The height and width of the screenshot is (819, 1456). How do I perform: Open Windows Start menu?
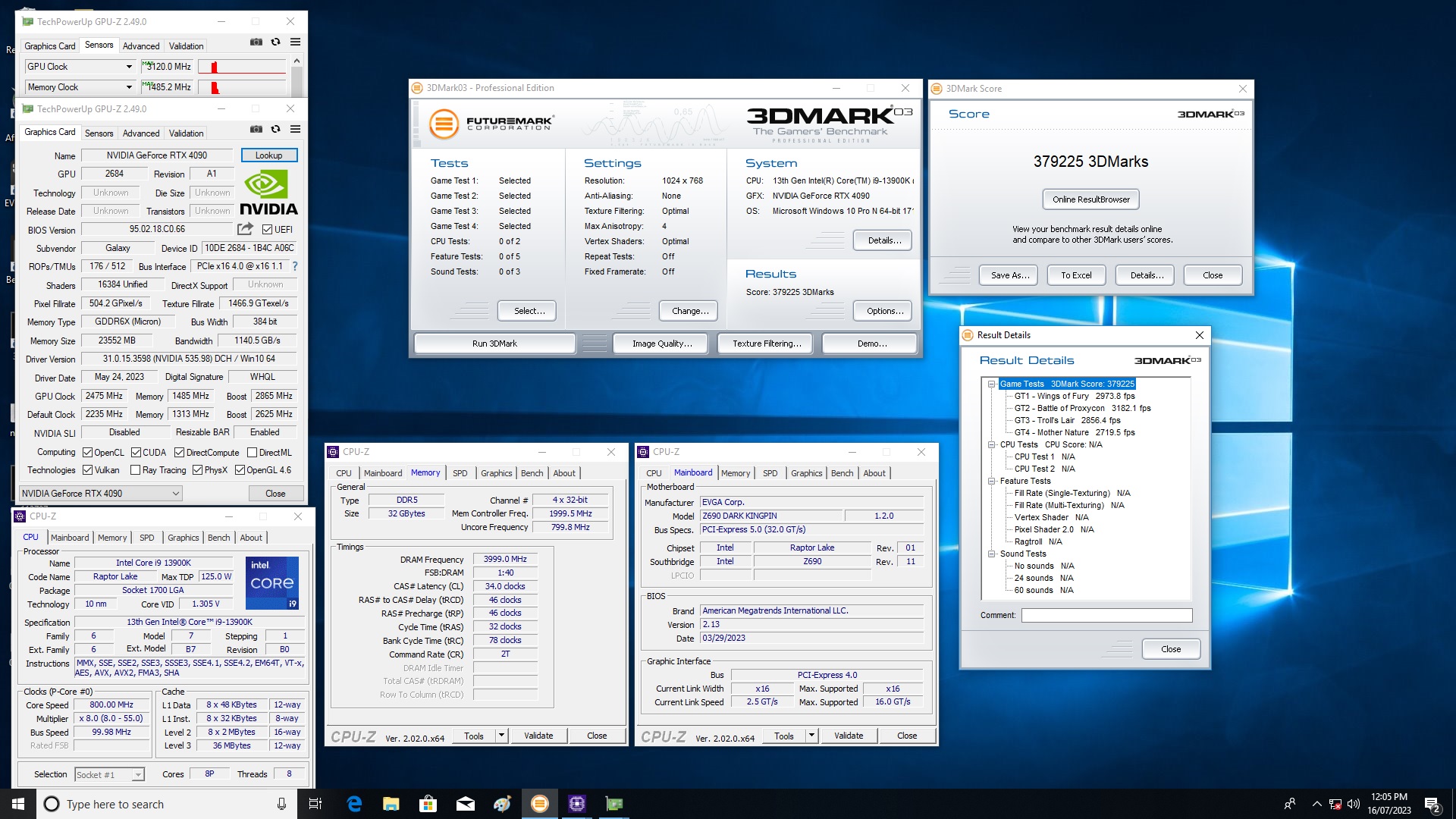18,804
